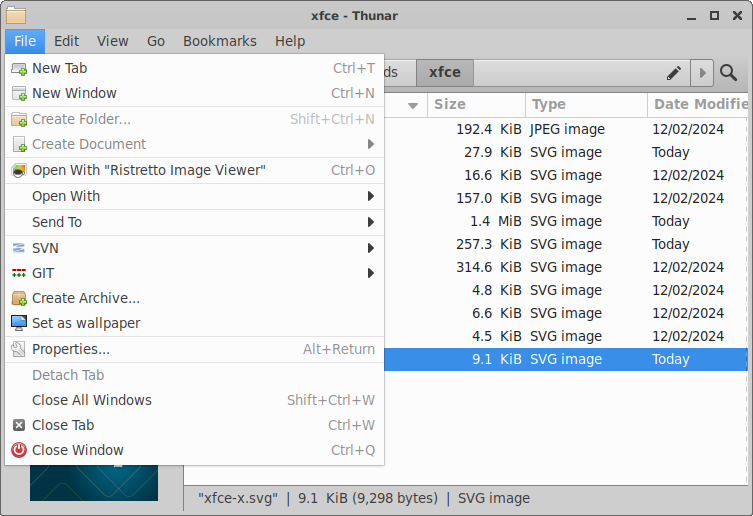The image size is (753, 516).
Task: Expand the SVN submenu arrow
Action: (x=370, y=248)
